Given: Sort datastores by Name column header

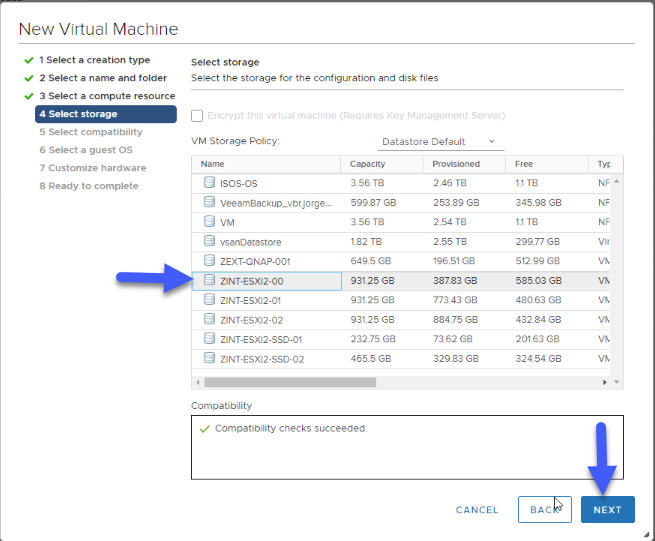Looking at the screenshot, I should point(266,164).
